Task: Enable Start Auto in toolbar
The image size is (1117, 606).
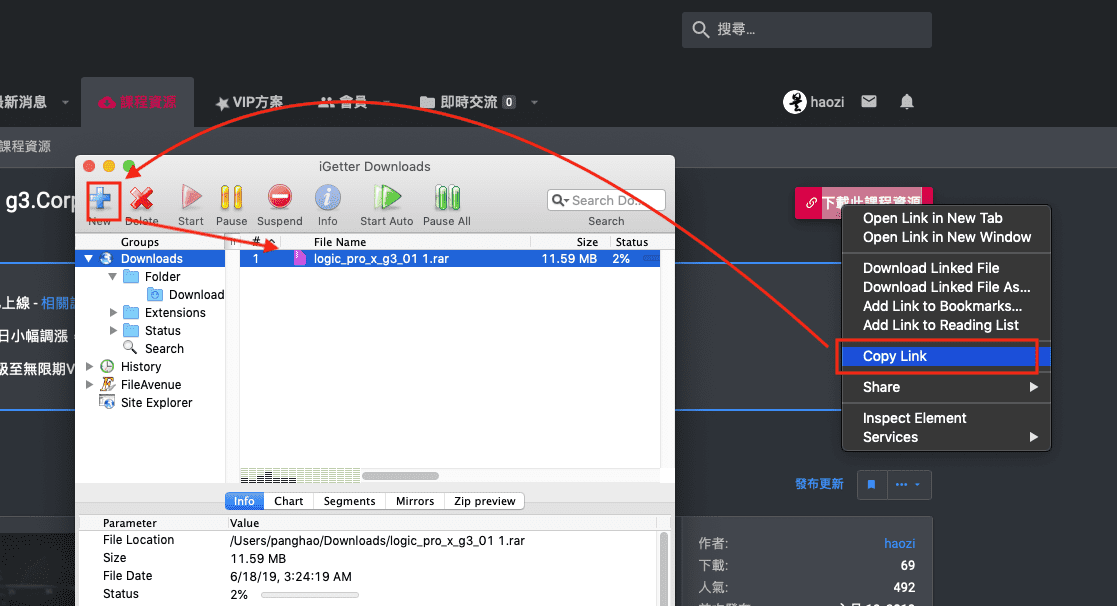Action: [x=386, y=199]
